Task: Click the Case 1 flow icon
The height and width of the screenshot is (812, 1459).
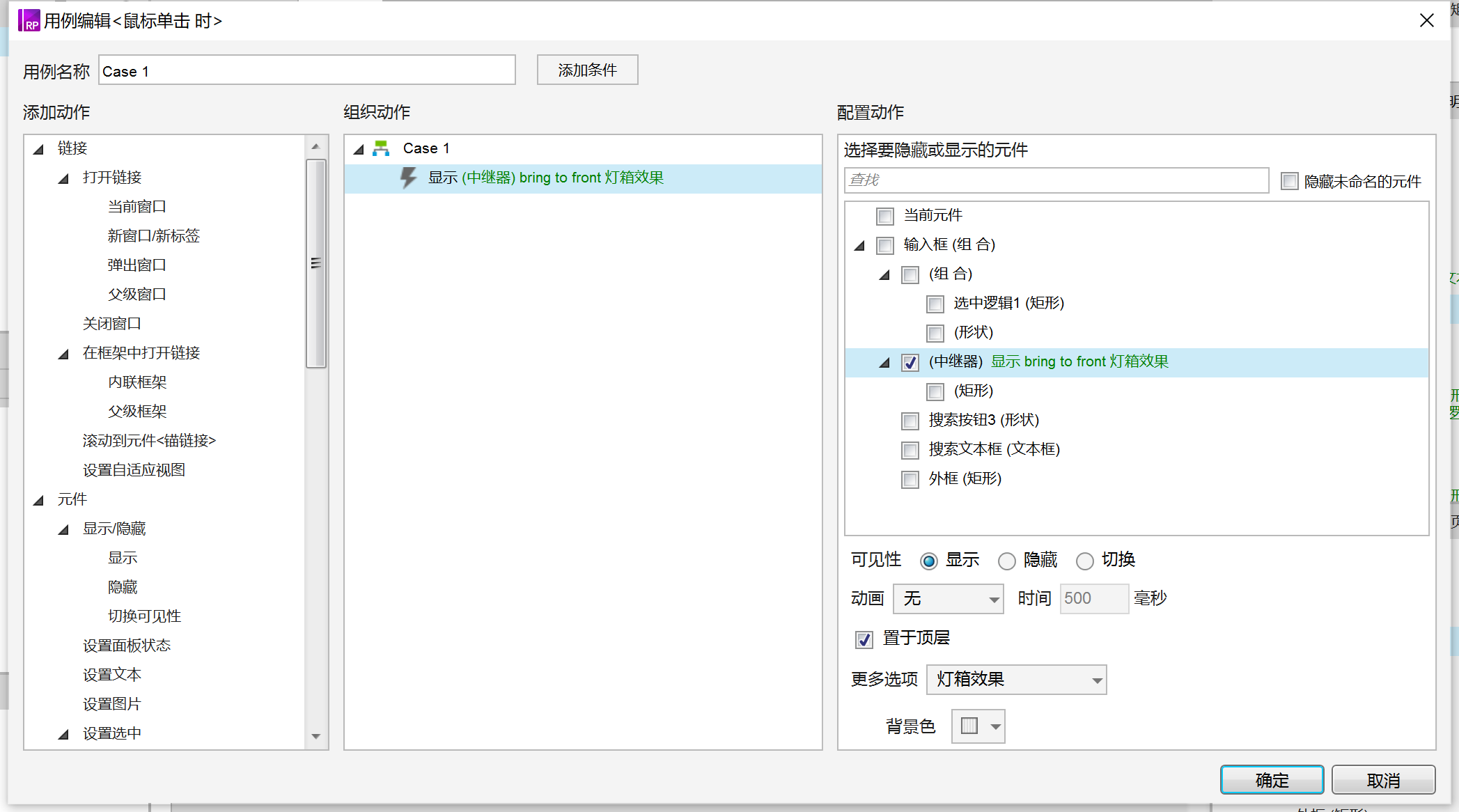Action: pyautogui.click(x=381, y=148)
